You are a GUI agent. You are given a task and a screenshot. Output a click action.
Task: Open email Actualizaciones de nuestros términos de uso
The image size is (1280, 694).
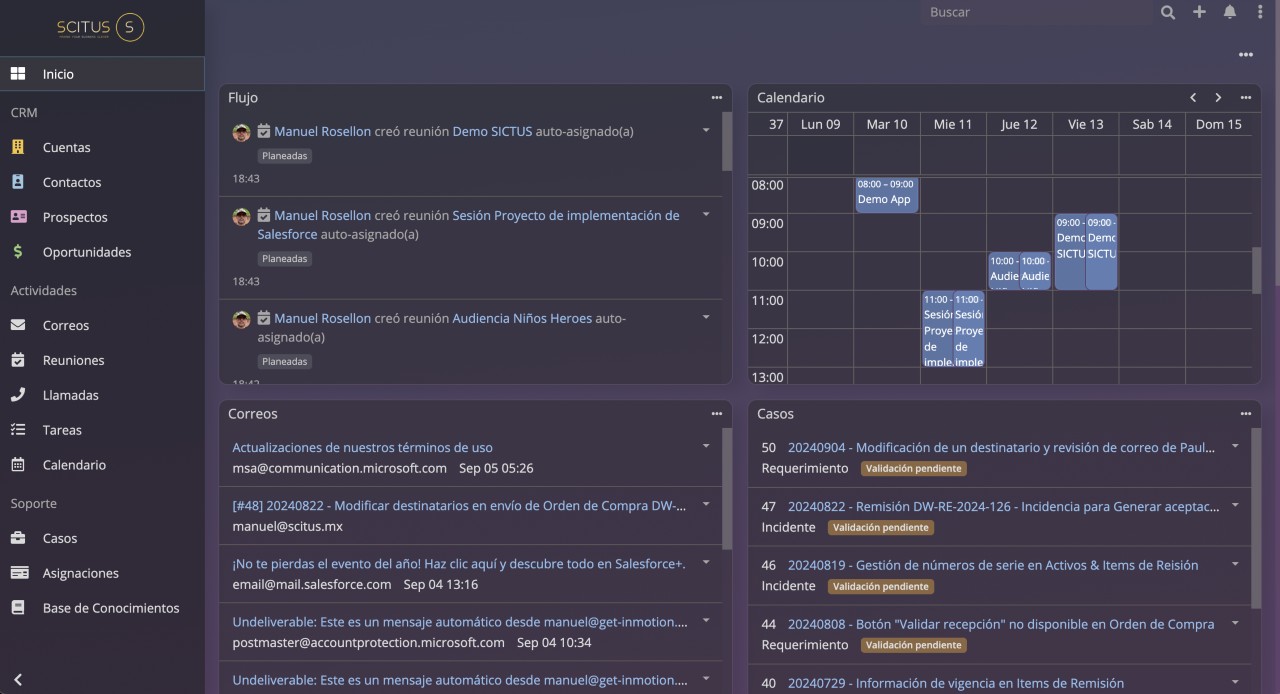tap(362, 448)
